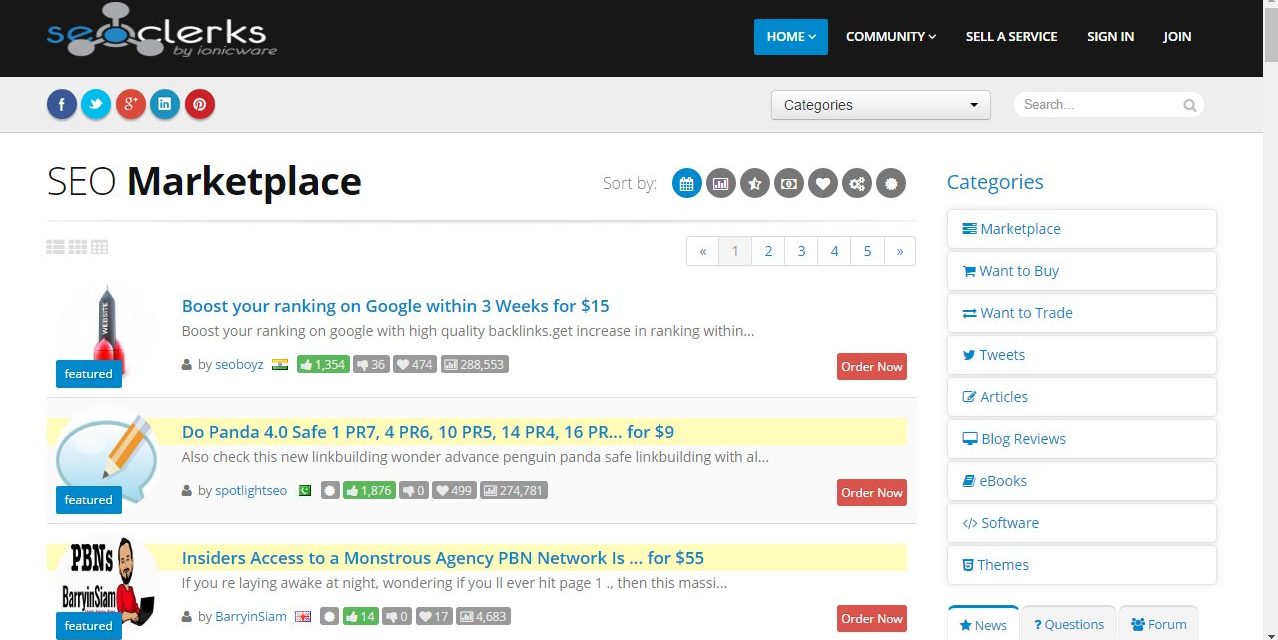Click seoboyz's 288,553 views badge

click(475, 365)
